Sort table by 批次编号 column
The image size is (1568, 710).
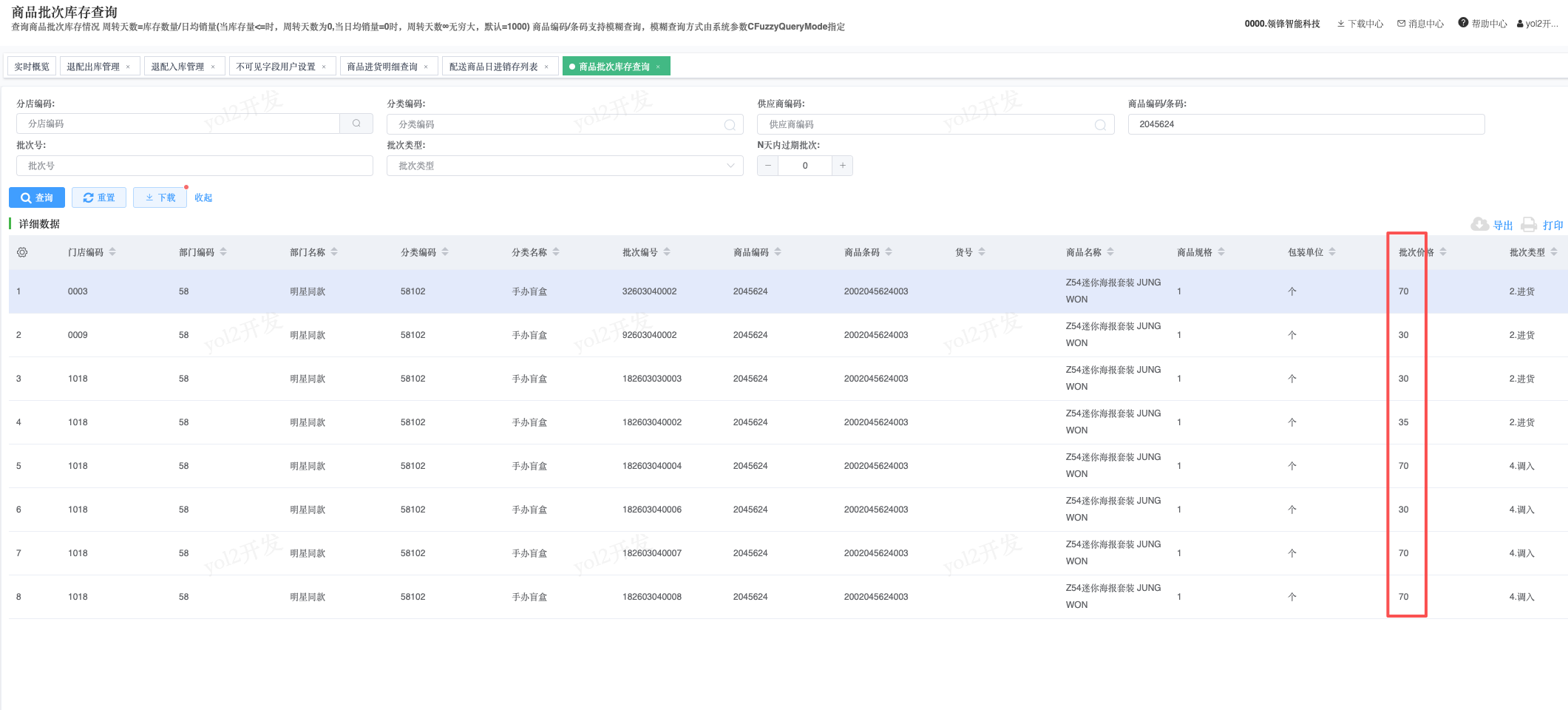(667, 252)
